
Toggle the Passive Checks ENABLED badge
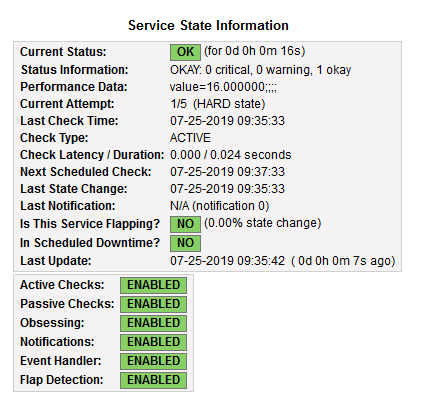(153, 304)
